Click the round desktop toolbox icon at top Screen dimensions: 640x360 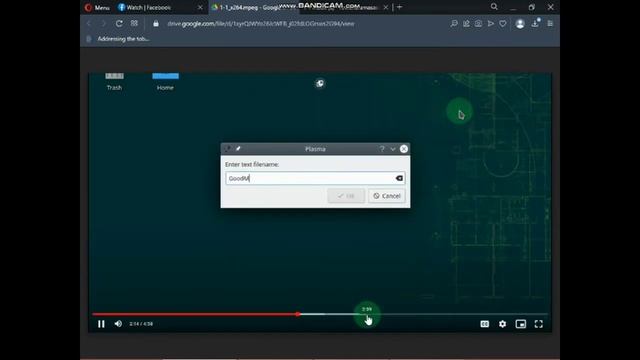click(320, 83)
